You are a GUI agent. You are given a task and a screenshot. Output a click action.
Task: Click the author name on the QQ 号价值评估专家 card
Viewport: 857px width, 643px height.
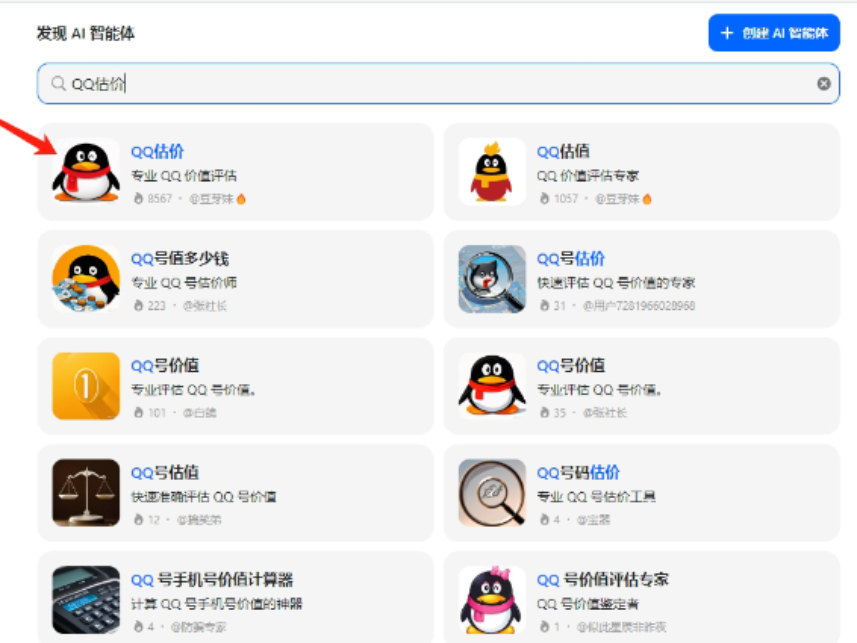[x=621, y=627]
